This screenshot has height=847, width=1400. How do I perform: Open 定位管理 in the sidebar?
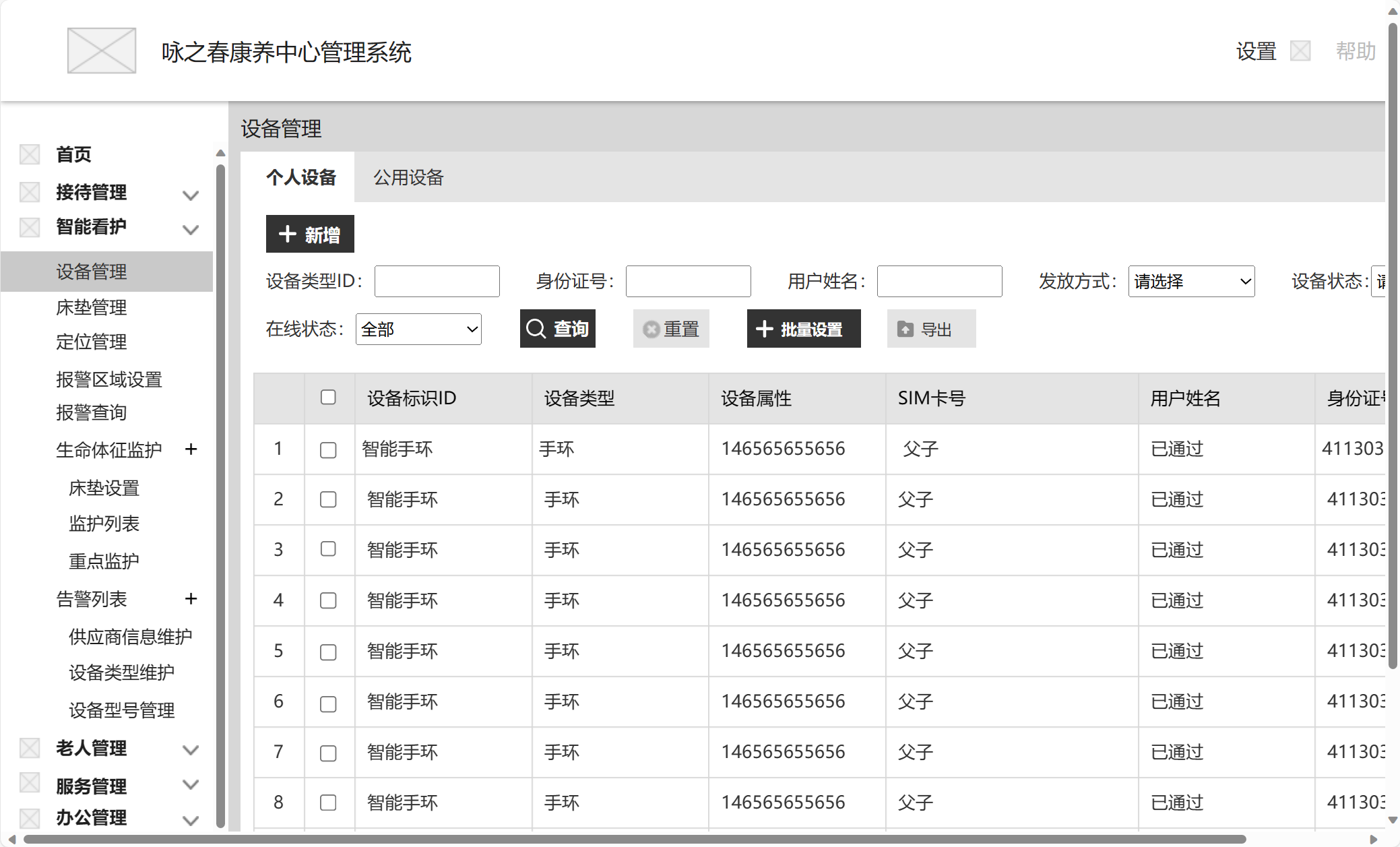(x=92, y=342)
